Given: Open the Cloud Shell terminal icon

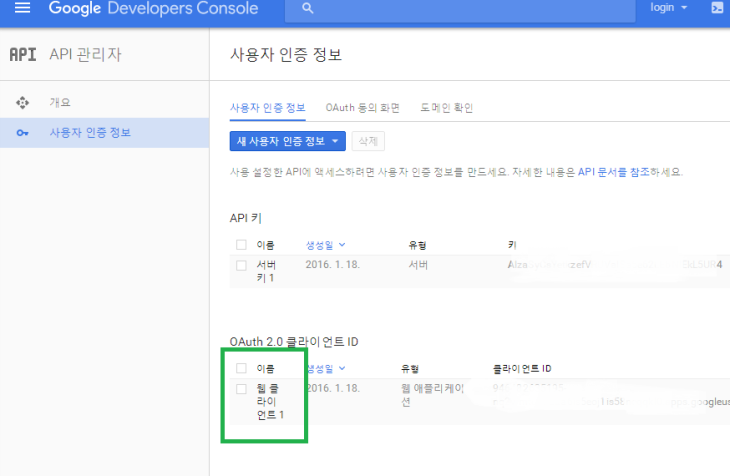Looking at the screenshot, I should 717,8.
